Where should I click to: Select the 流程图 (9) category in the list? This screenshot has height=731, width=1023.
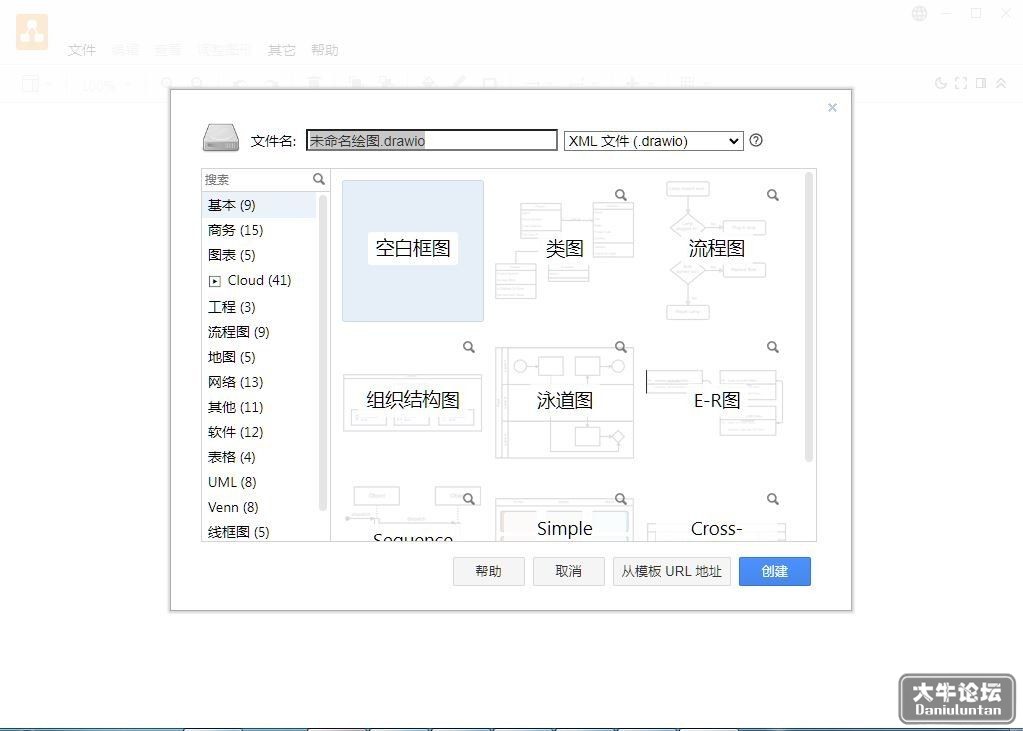point(260,332)
